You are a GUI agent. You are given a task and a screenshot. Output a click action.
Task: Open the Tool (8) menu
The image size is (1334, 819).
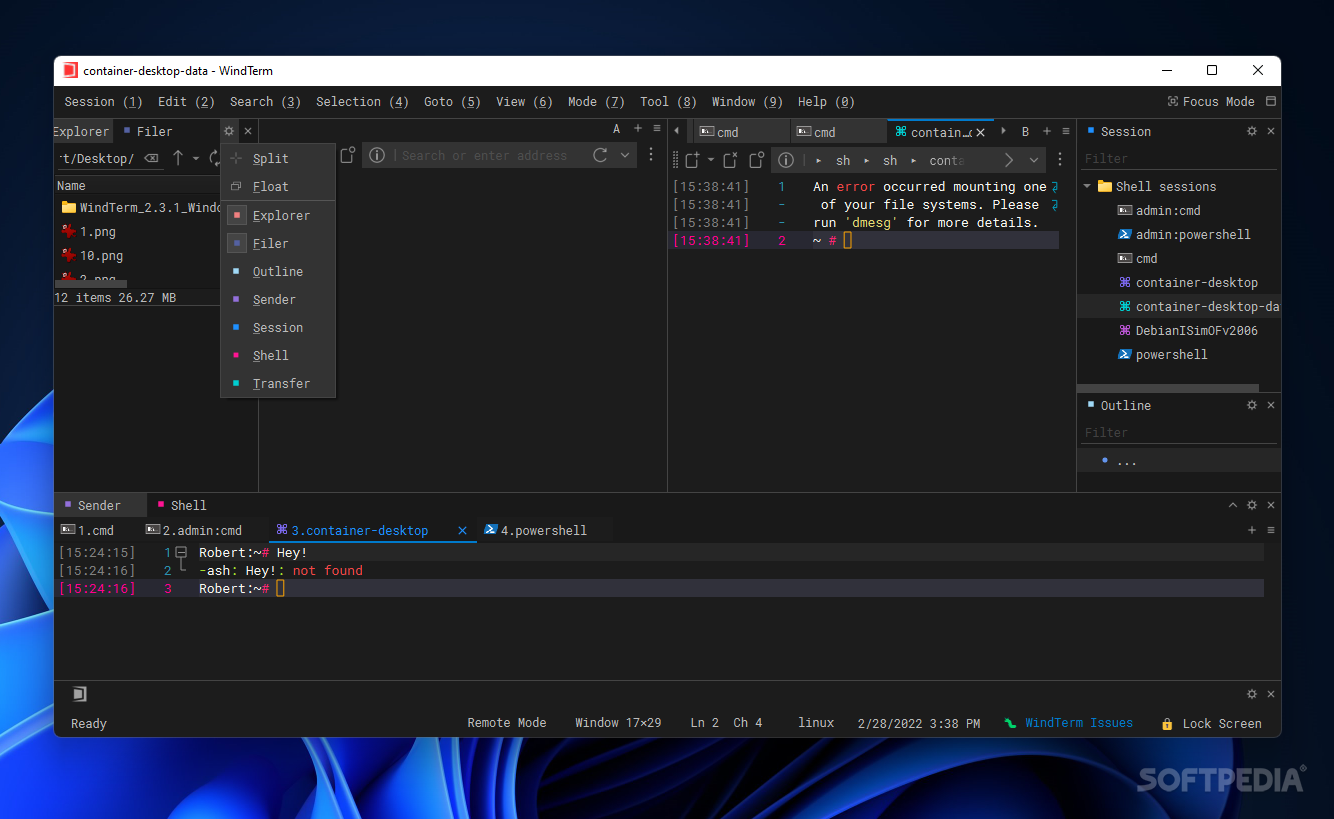668,101
